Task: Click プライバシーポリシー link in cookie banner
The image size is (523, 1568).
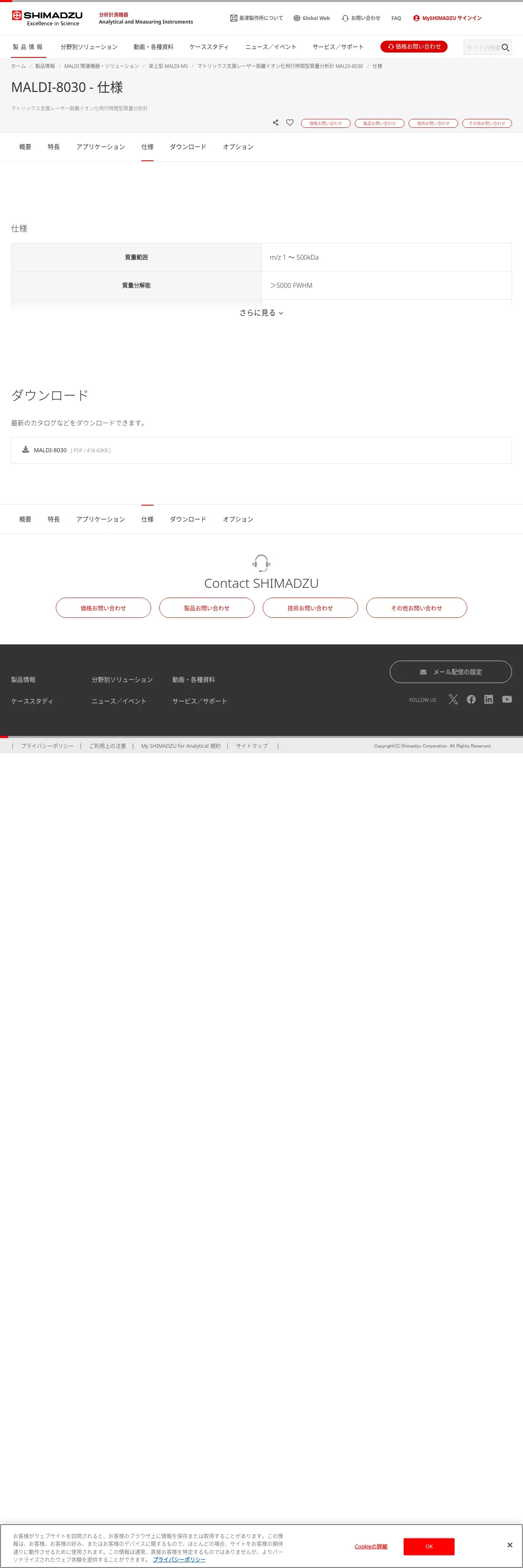Action: tap(179, 1559)
